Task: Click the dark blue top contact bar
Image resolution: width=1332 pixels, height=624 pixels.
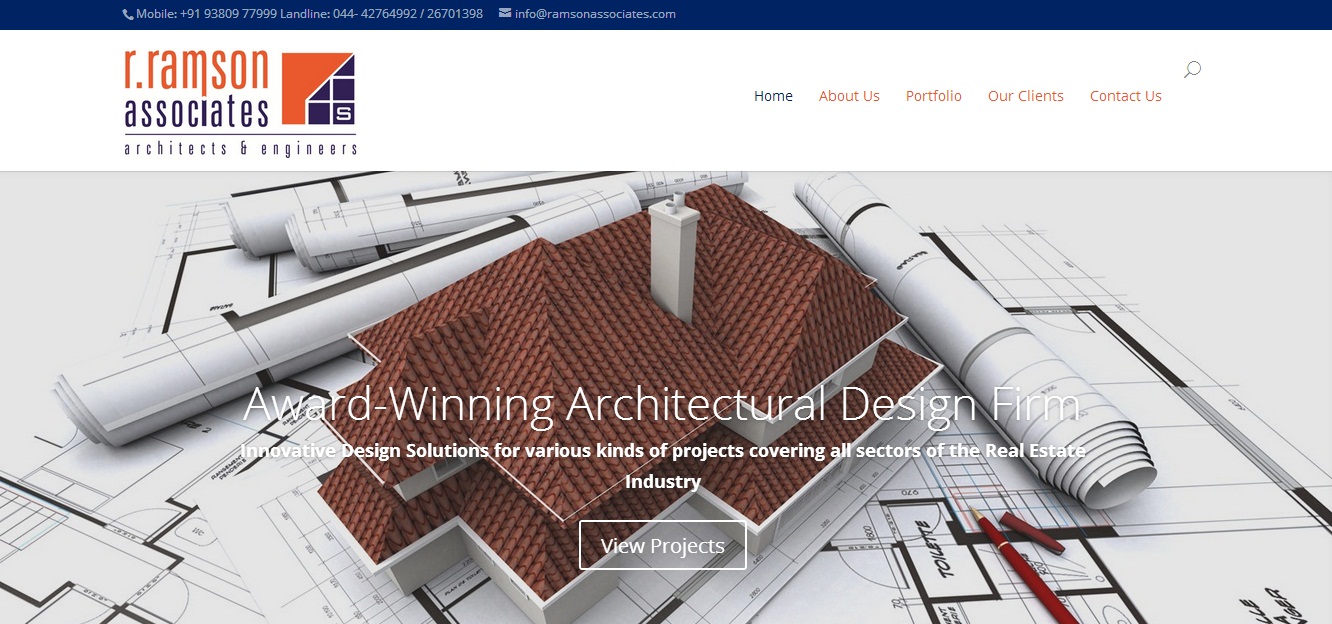Action: coord(900,14)
